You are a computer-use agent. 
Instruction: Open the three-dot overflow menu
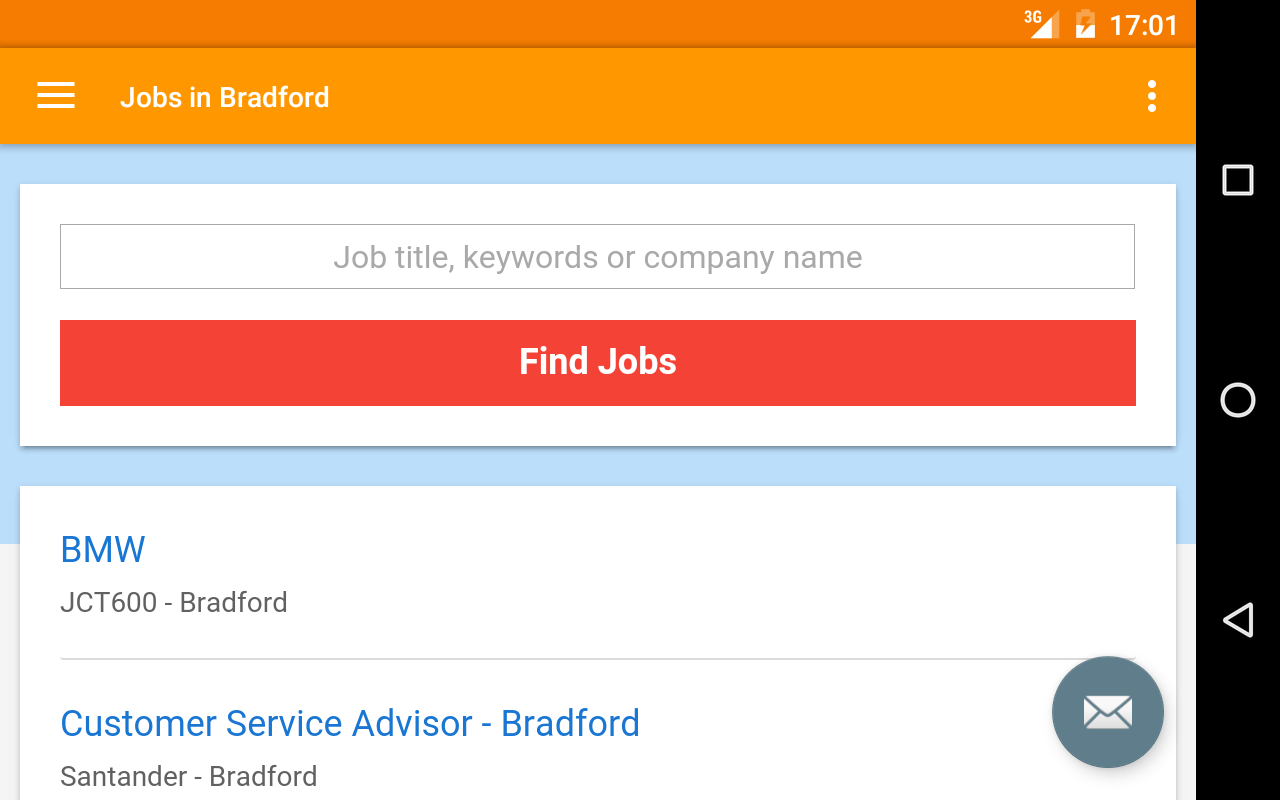pyautogui.click(x=1152, y=96)
